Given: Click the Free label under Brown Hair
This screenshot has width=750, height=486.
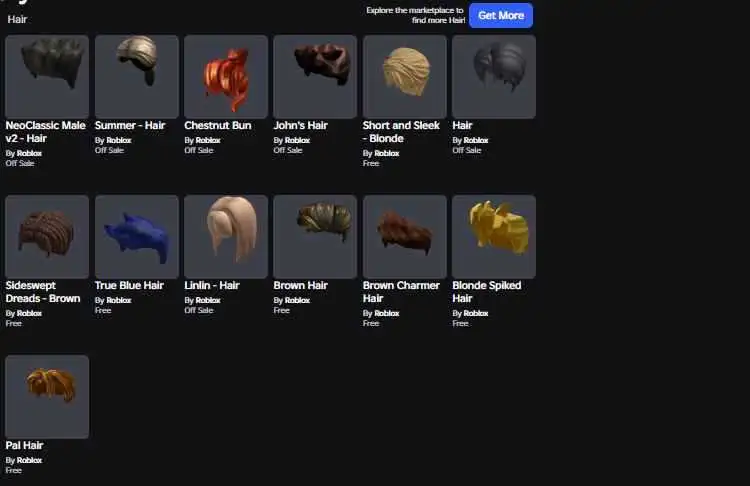Looking at the screenshot, I should coord(281,310).
